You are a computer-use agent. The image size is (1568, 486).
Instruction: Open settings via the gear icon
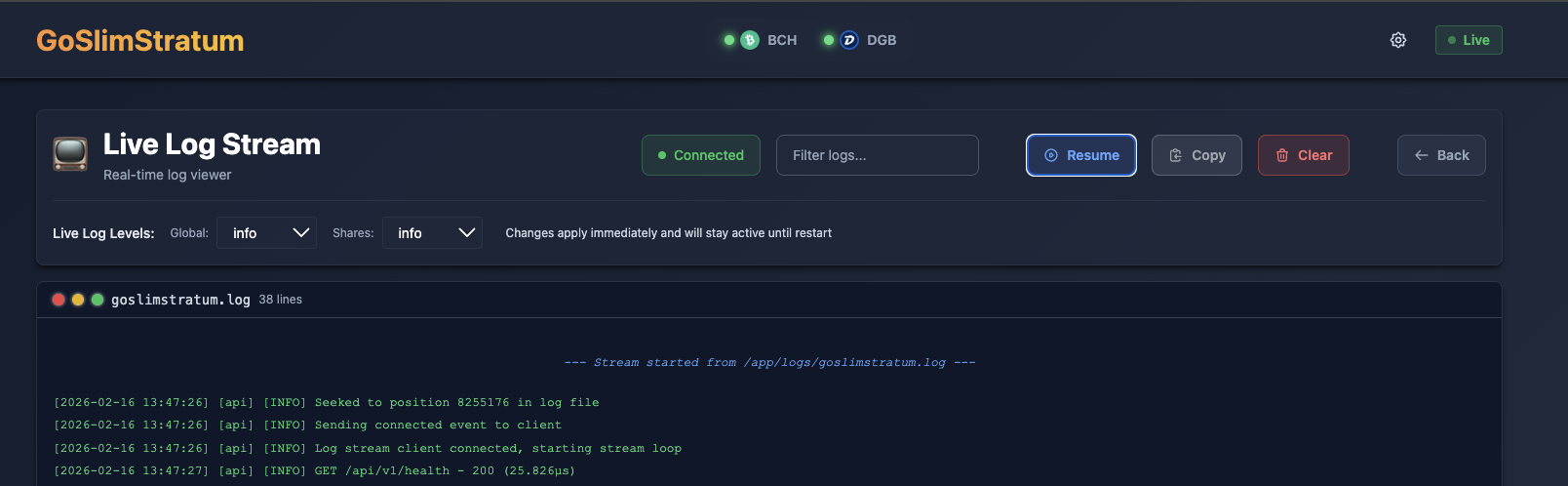click(x=1397, y=40)
